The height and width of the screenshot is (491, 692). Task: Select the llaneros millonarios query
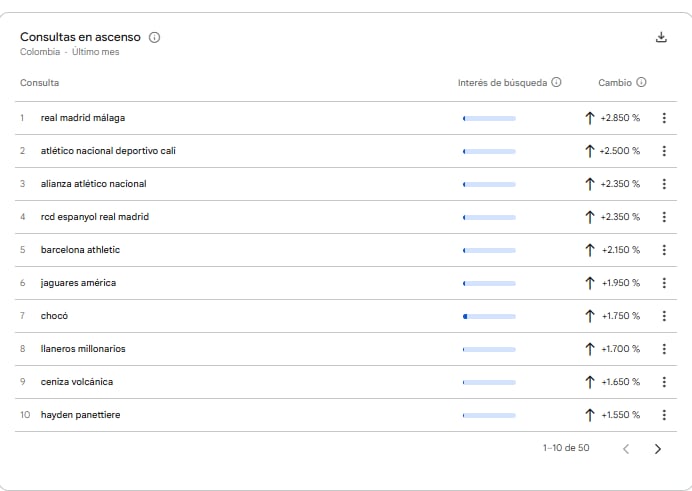click(x=83, y=349)
